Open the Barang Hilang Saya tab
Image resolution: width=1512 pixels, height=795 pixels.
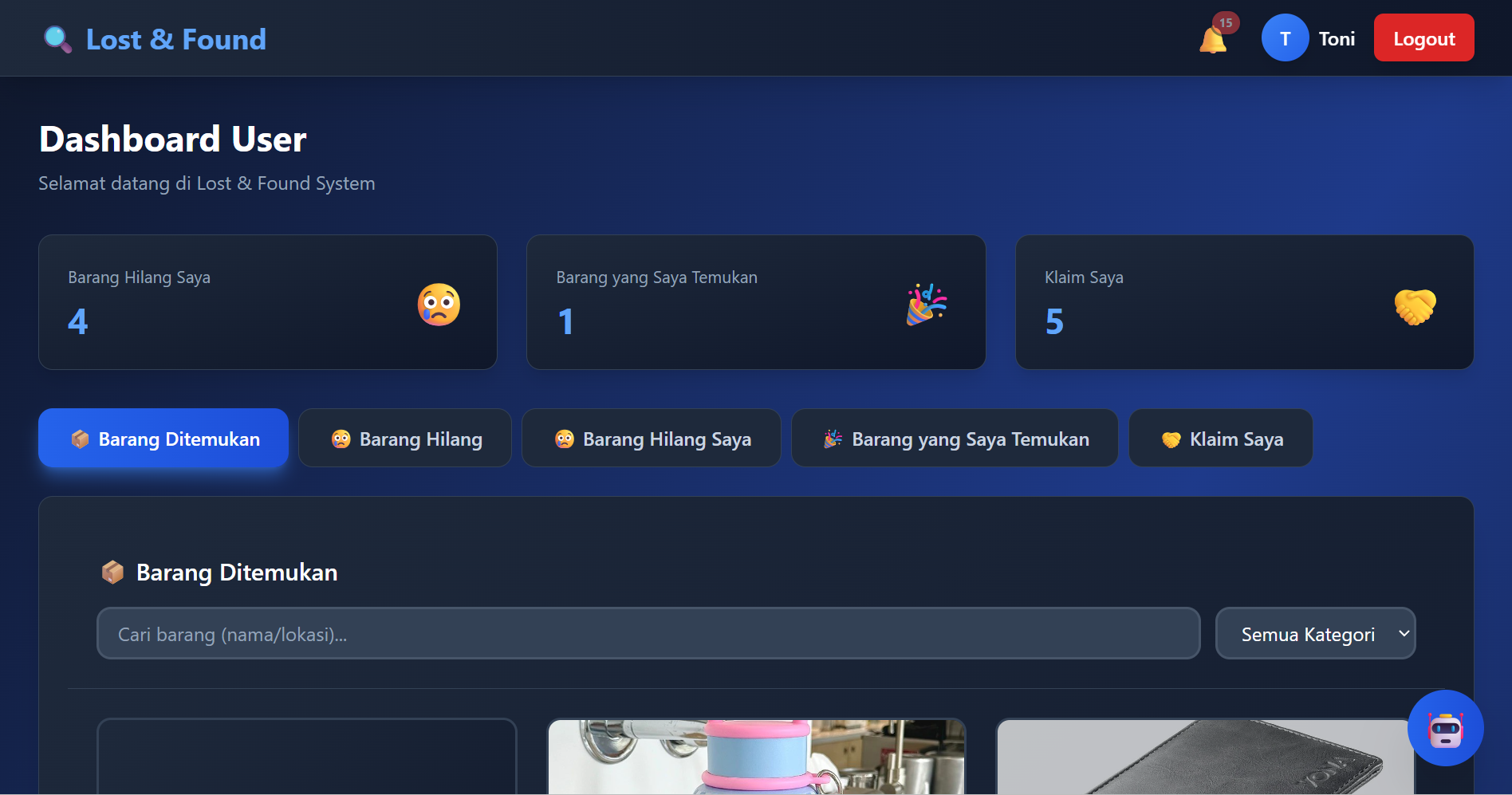651,439
